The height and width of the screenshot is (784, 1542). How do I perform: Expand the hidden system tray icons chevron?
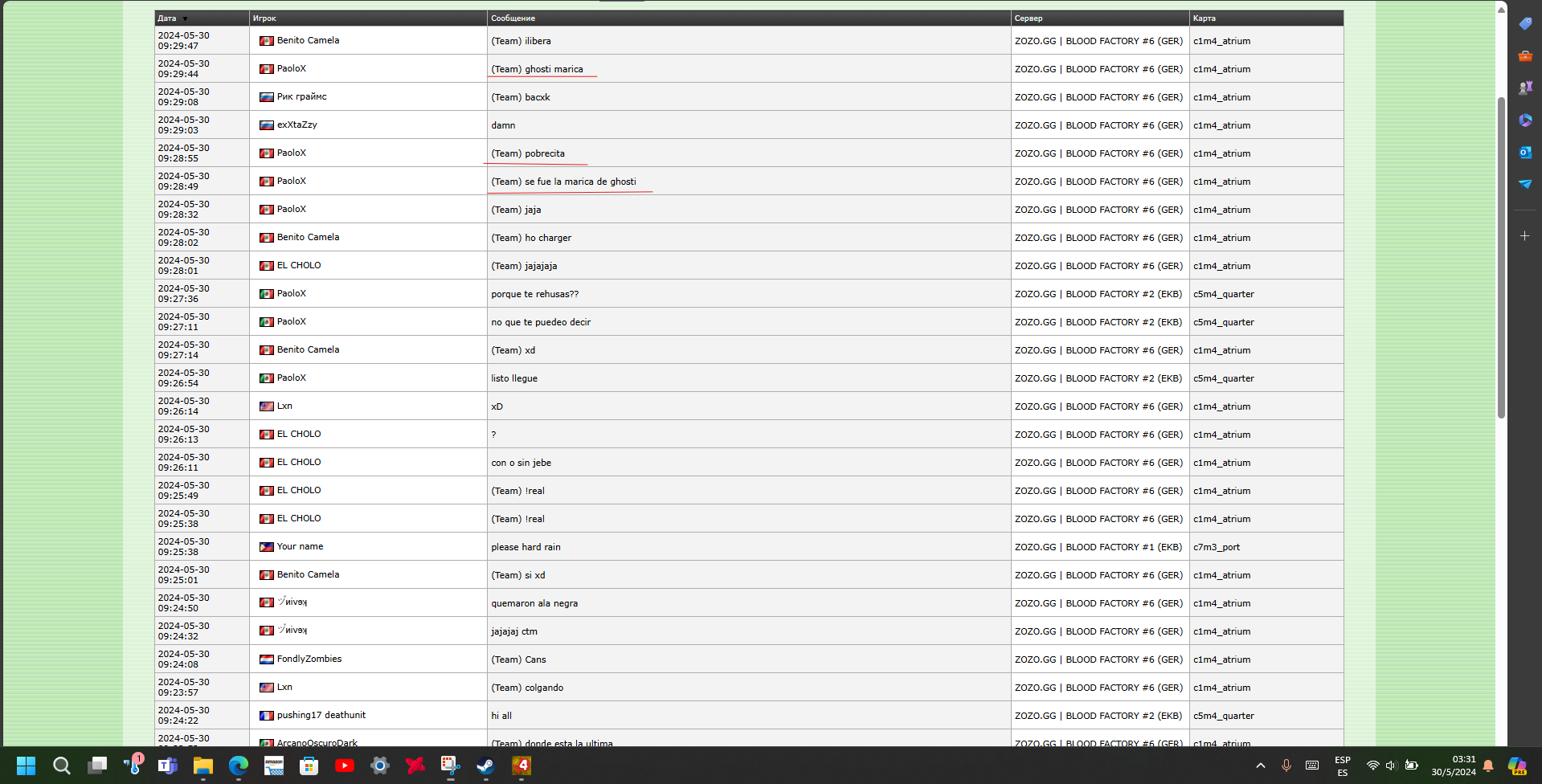pos(1260,766)
